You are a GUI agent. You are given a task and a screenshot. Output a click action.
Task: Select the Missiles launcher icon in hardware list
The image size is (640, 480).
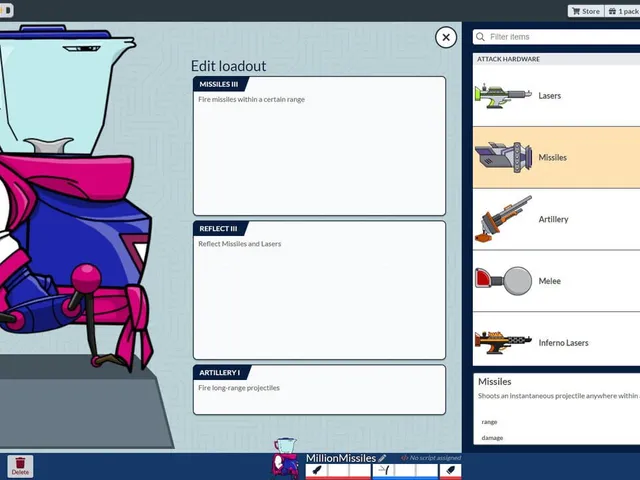tap(504, 158)
